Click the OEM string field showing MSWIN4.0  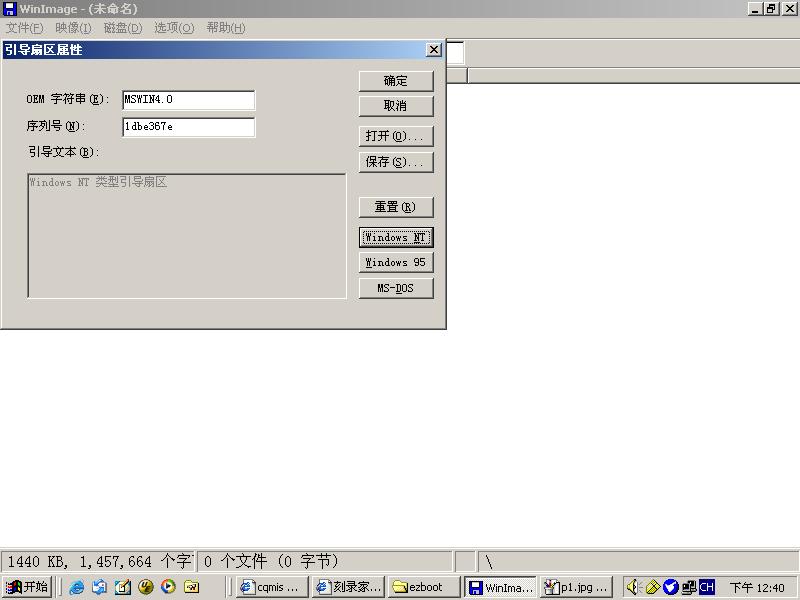coord(189,100)
